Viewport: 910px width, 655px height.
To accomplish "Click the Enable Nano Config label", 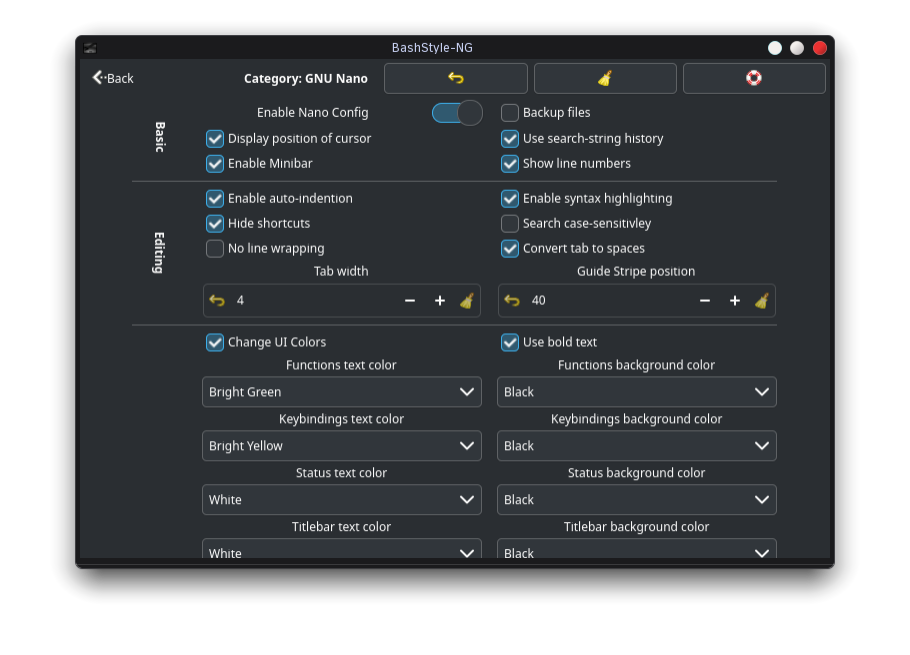I will (x=313, y=113).
